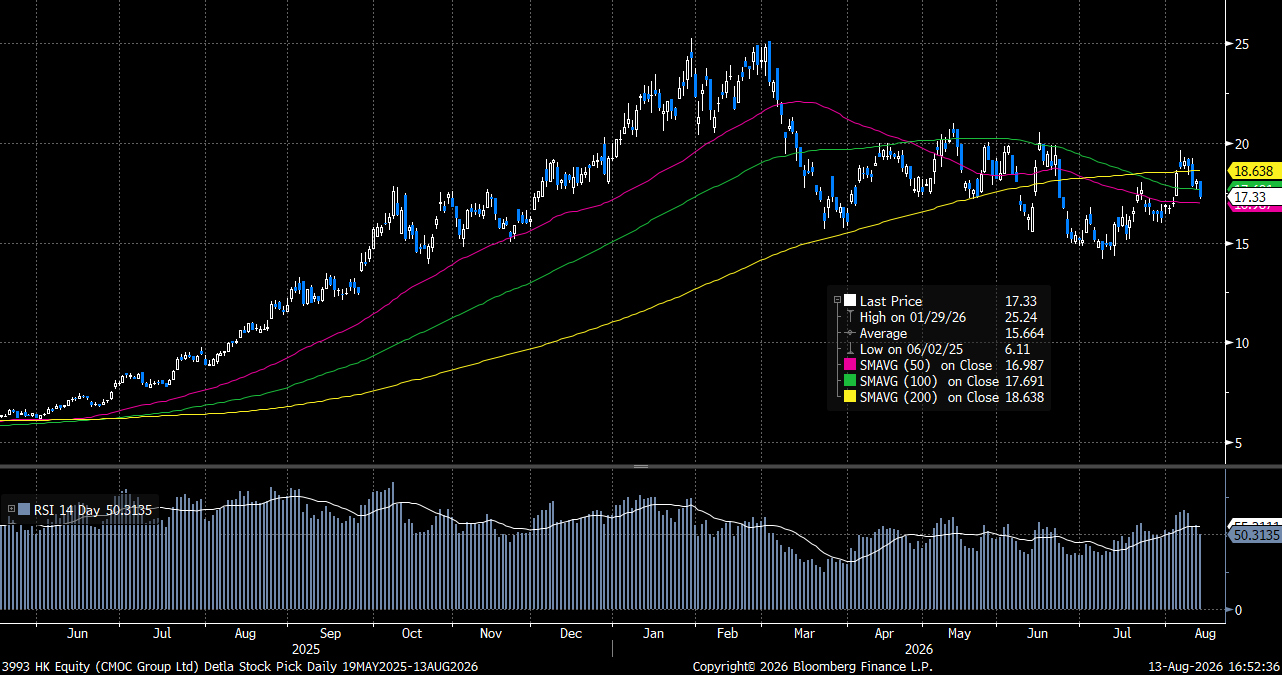Click the 10 price axis tick label

[x=1243, y=343]
